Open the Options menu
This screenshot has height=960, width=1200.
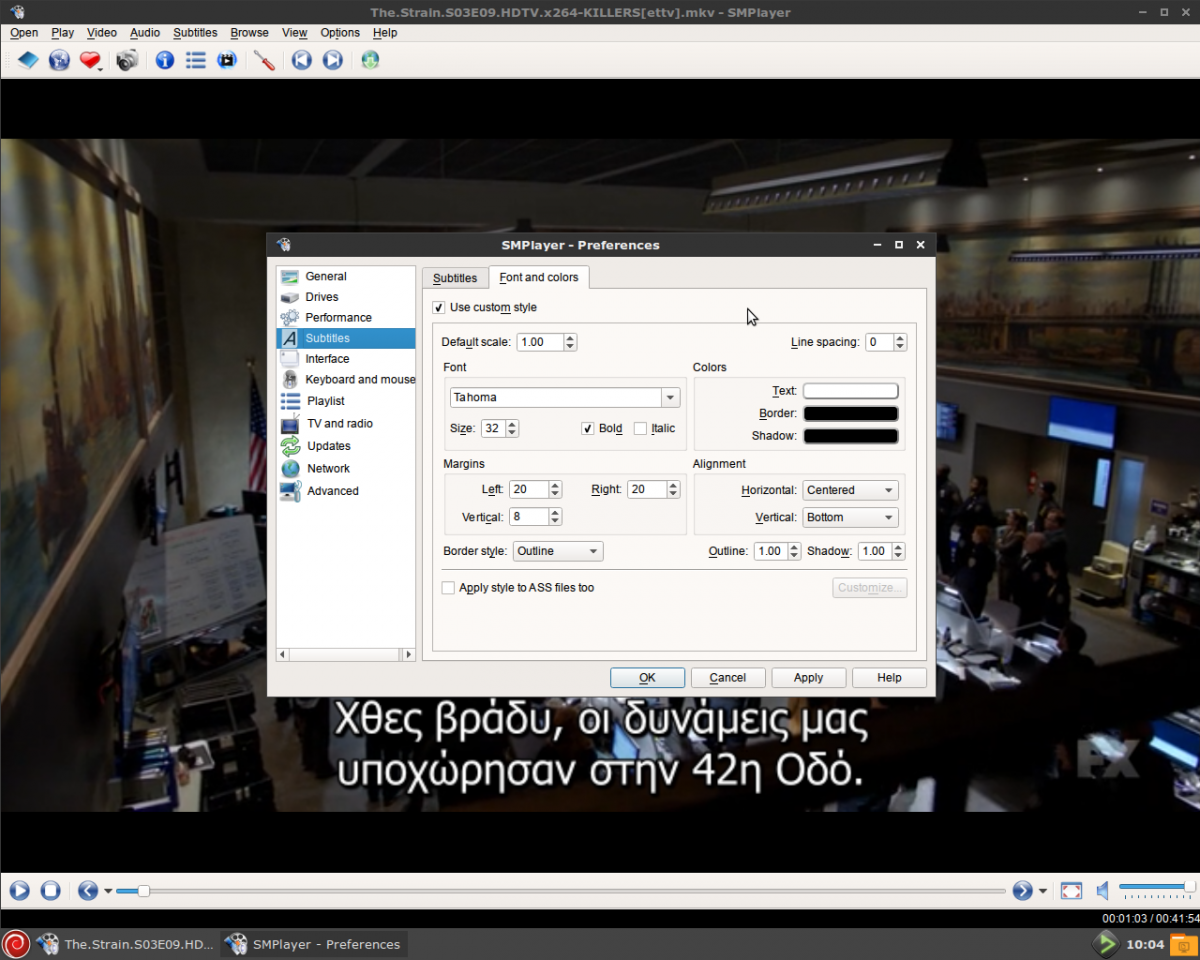[340, 33]
